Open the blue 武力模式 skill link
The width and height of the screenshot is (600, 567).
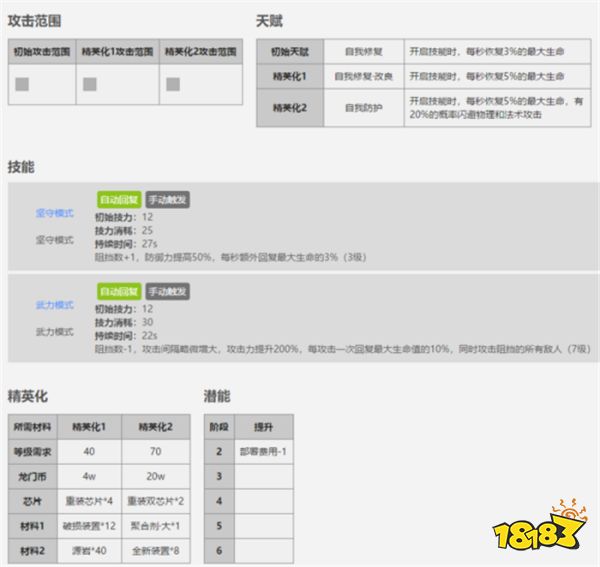[x=55, y=304]
